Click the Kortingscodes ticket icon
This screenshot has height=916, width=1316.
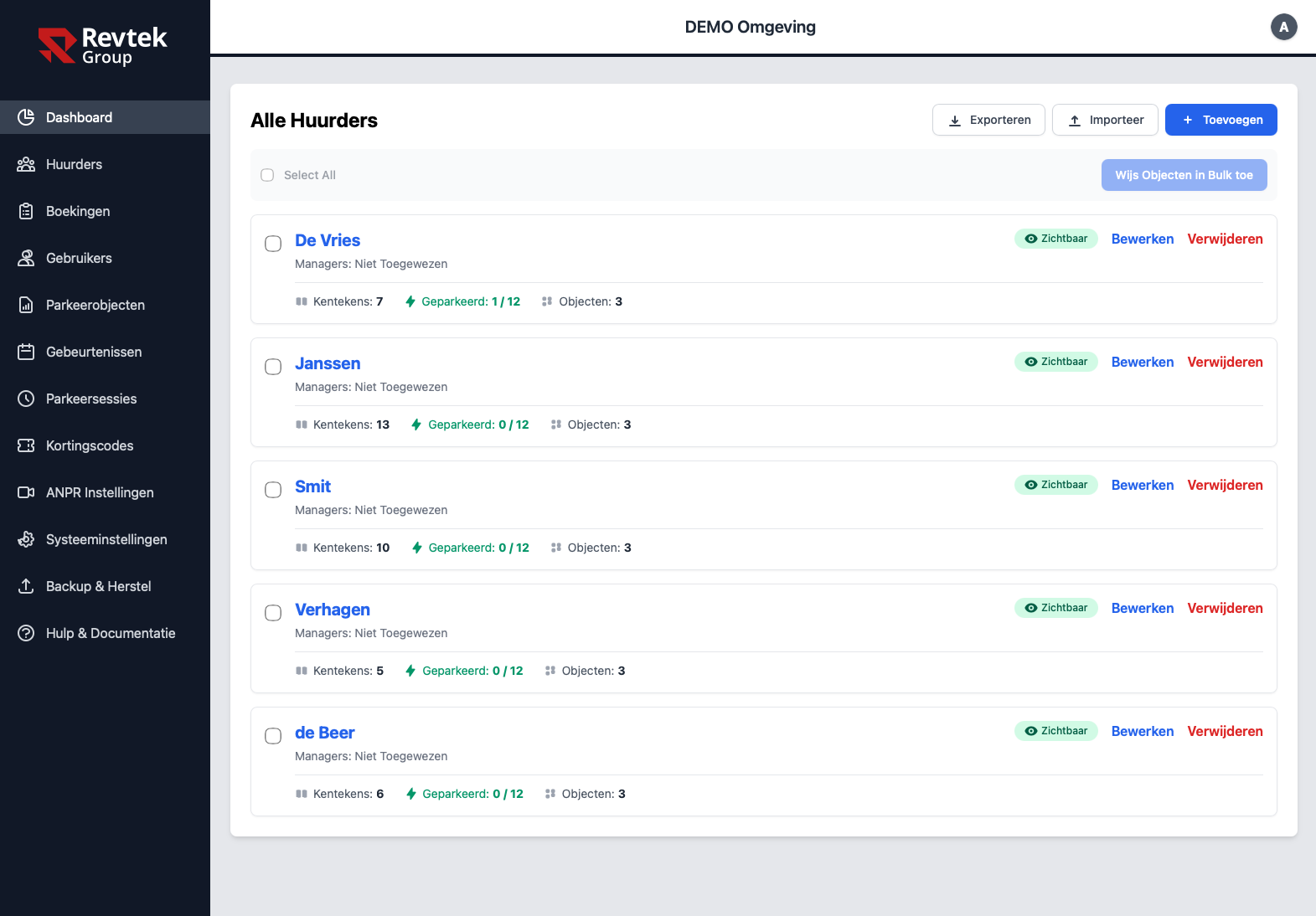tap(26, 445)
